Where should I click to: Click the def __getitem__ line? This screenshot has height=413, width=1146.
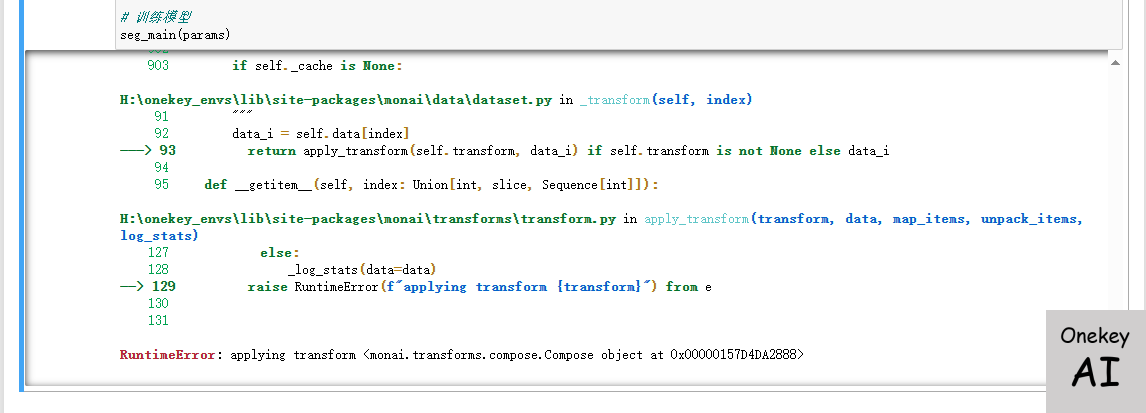tap(430, 185)
